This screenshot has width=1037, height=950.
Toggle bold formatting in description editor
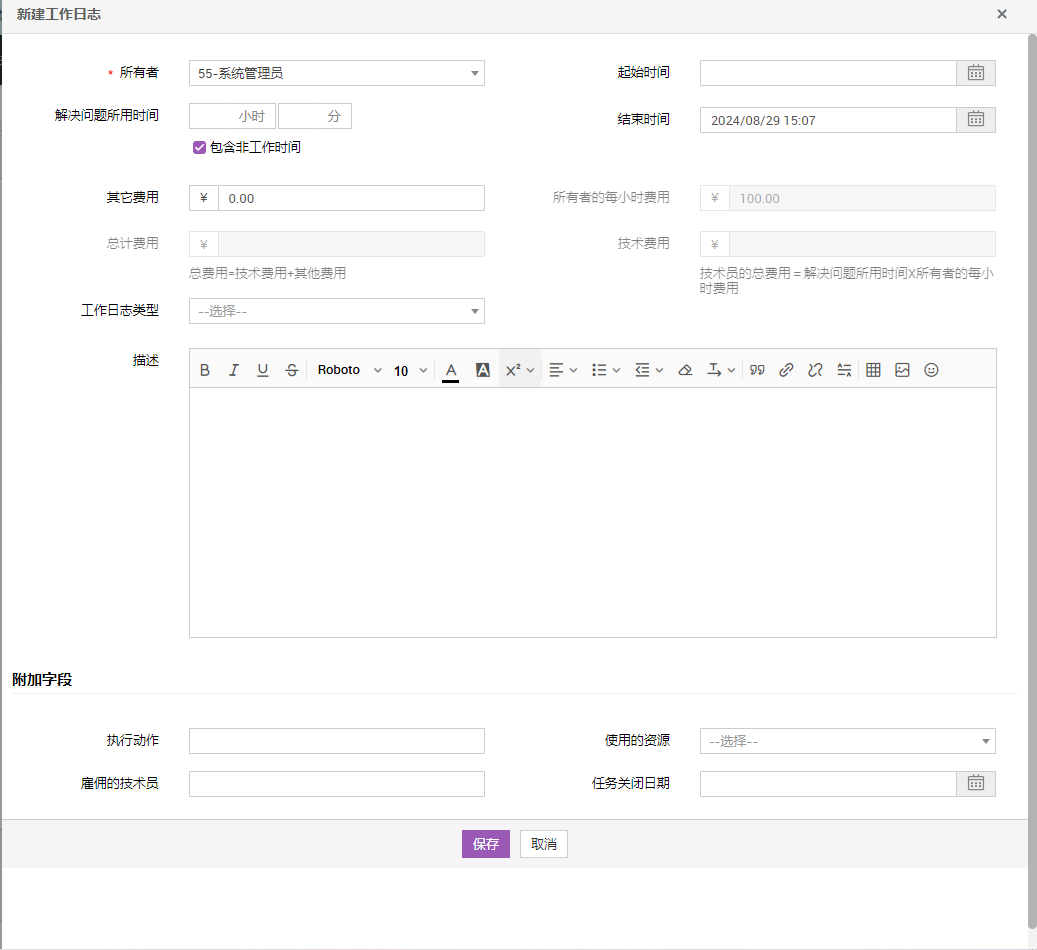coord(205,370)
